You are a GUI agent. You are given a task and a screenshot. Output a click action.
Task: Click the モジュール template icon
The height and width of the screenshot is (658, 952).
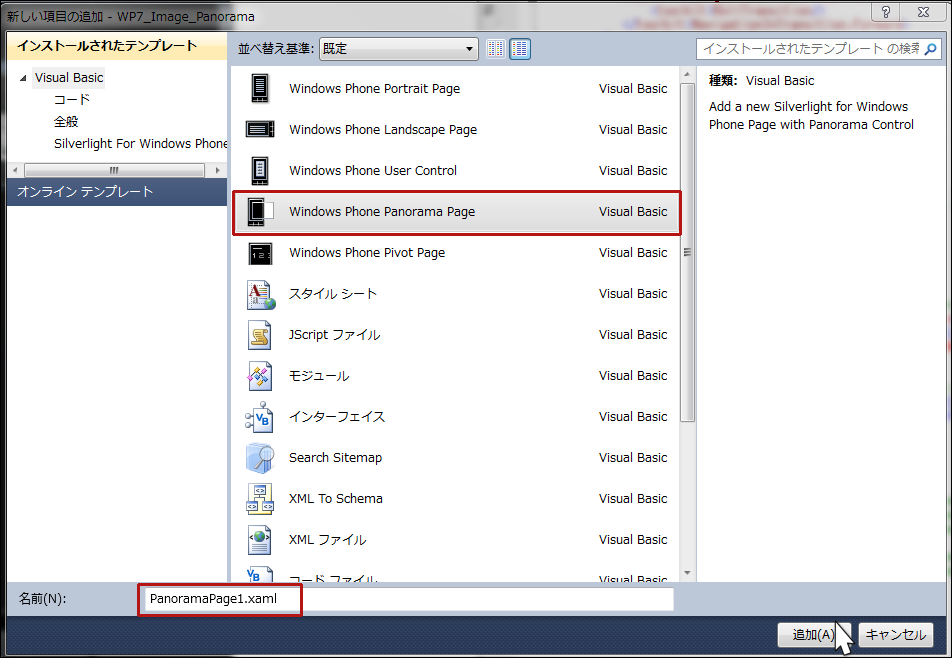[x=260, y=376]
